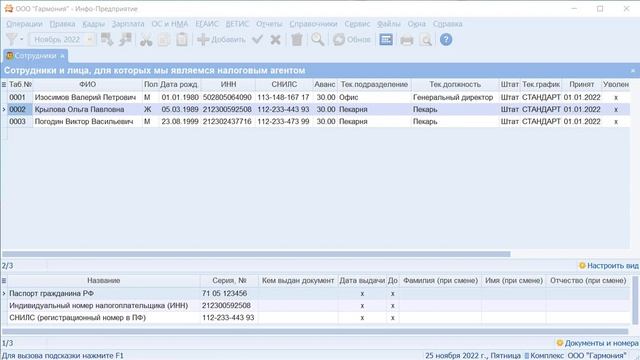The image size is (640, 360).
Task: Click the Обнов refresh button
Action: tap(352, 40)
